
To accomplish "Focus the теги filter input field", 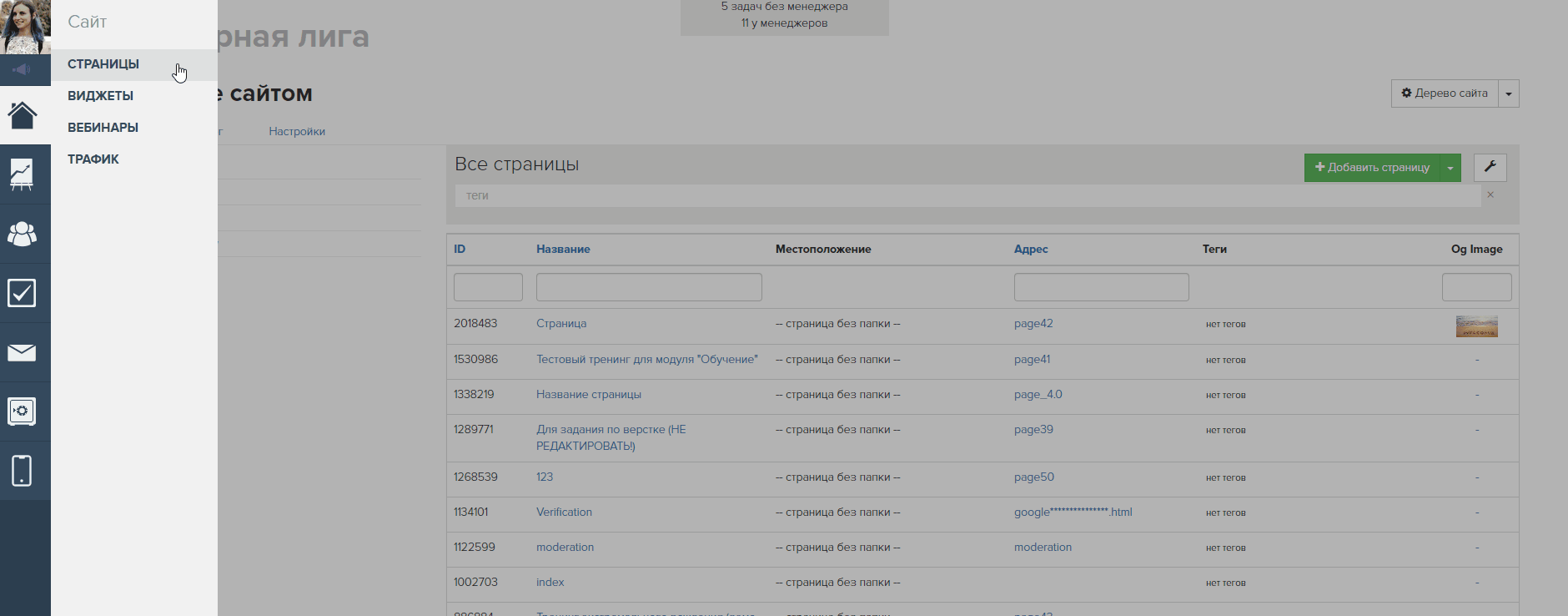I will click(967, 196).
